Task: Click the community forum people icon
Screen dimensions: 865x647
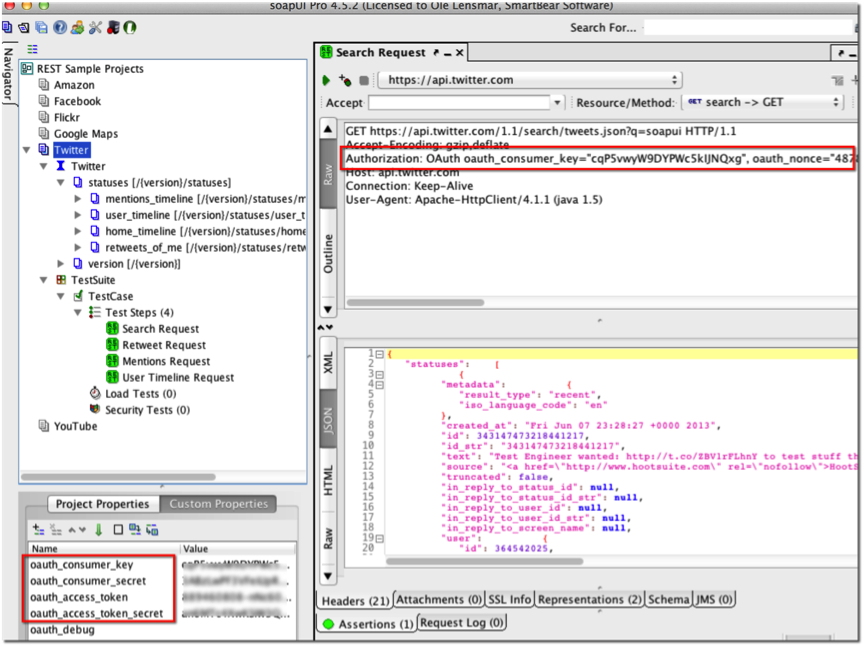Action: (x=77, y=27)
